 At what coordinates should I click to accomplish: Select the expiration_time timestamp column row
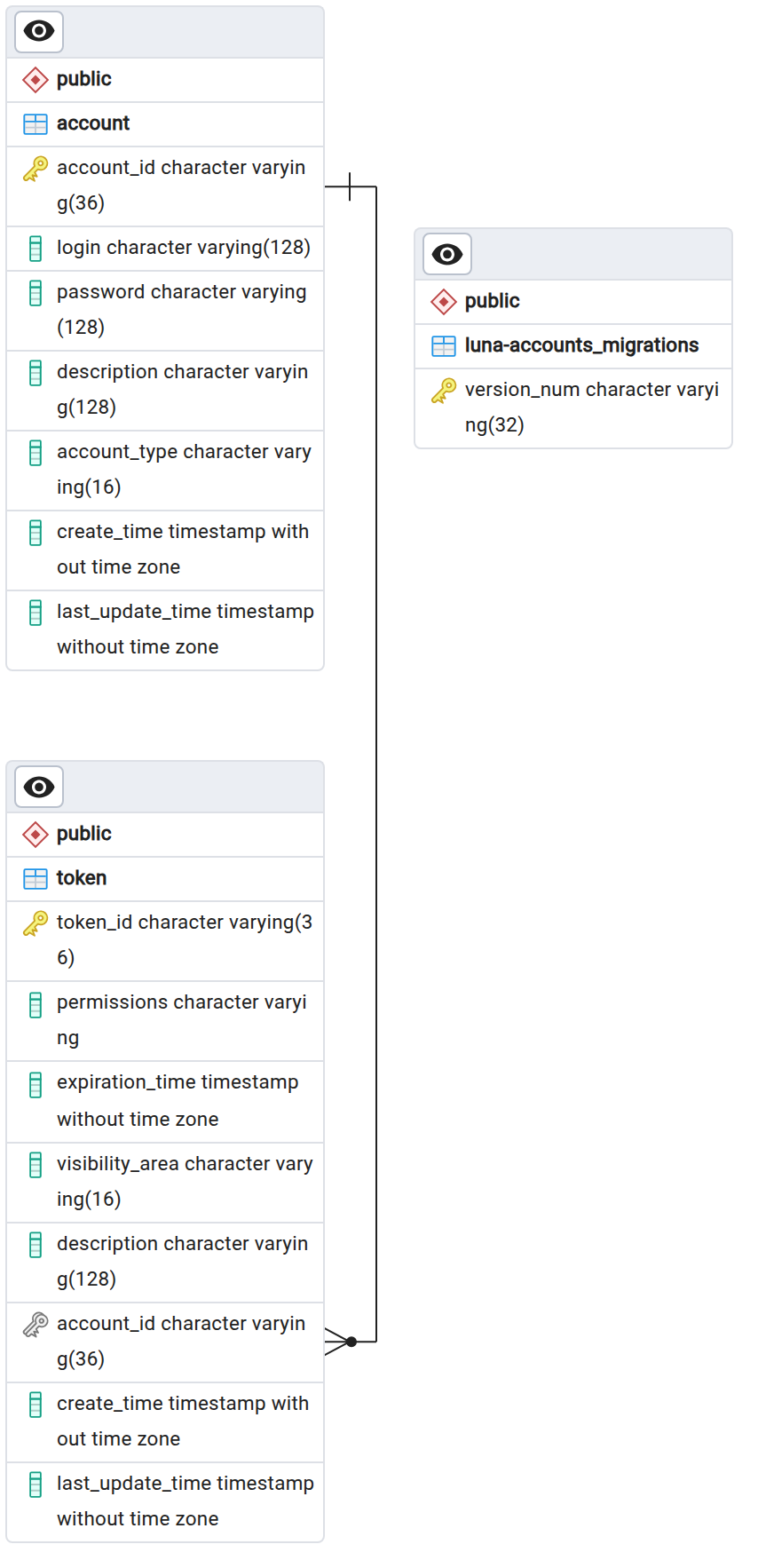click(x=165, y=1102)
